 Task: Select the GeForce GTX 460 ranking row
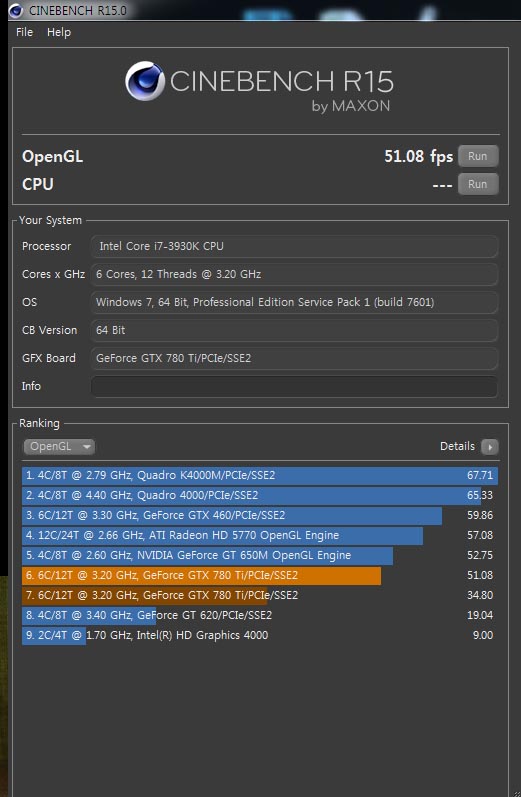260,515
